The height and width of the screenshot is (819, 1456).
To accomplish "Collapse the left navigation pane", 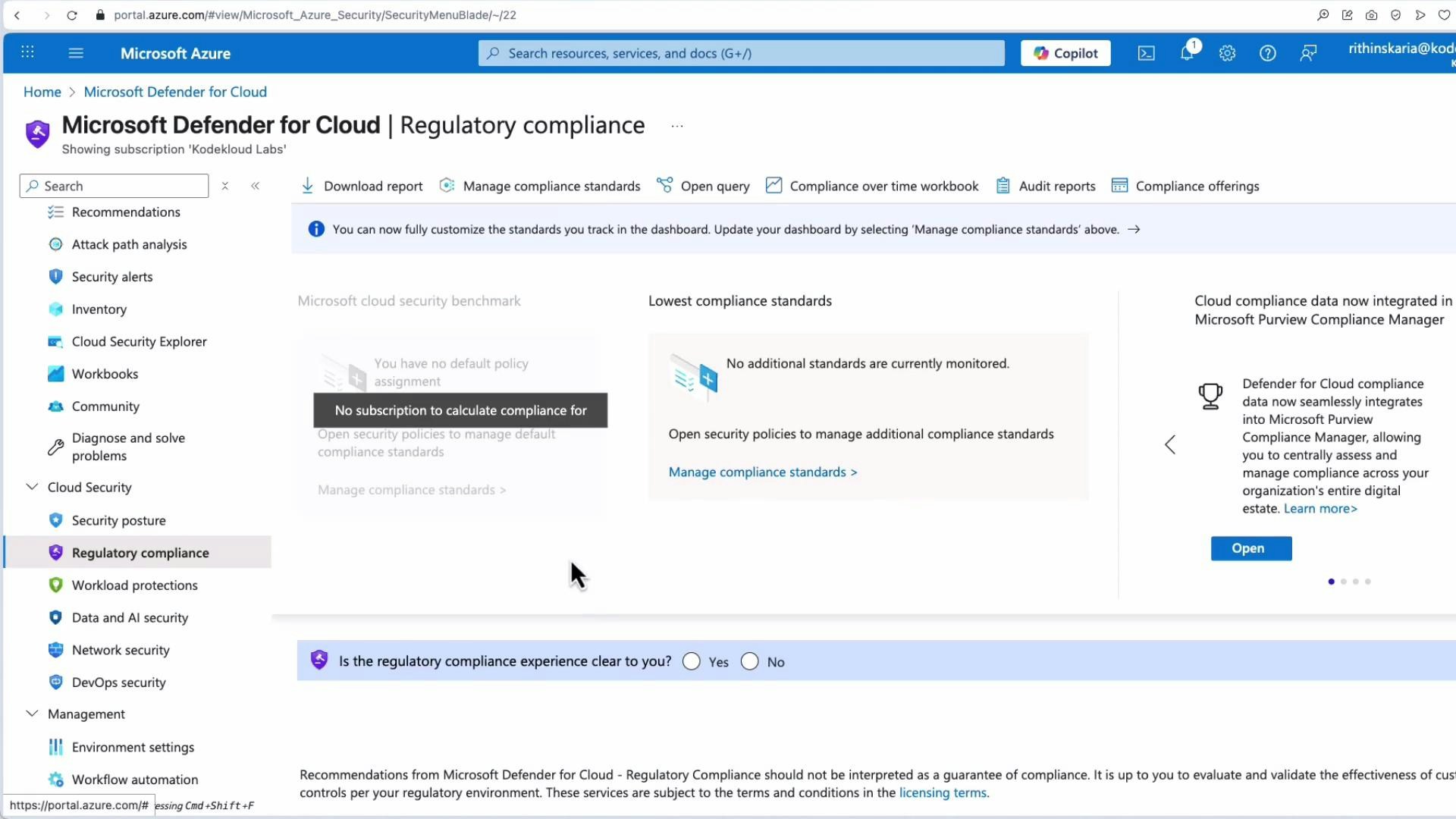I will coord(256,185).
